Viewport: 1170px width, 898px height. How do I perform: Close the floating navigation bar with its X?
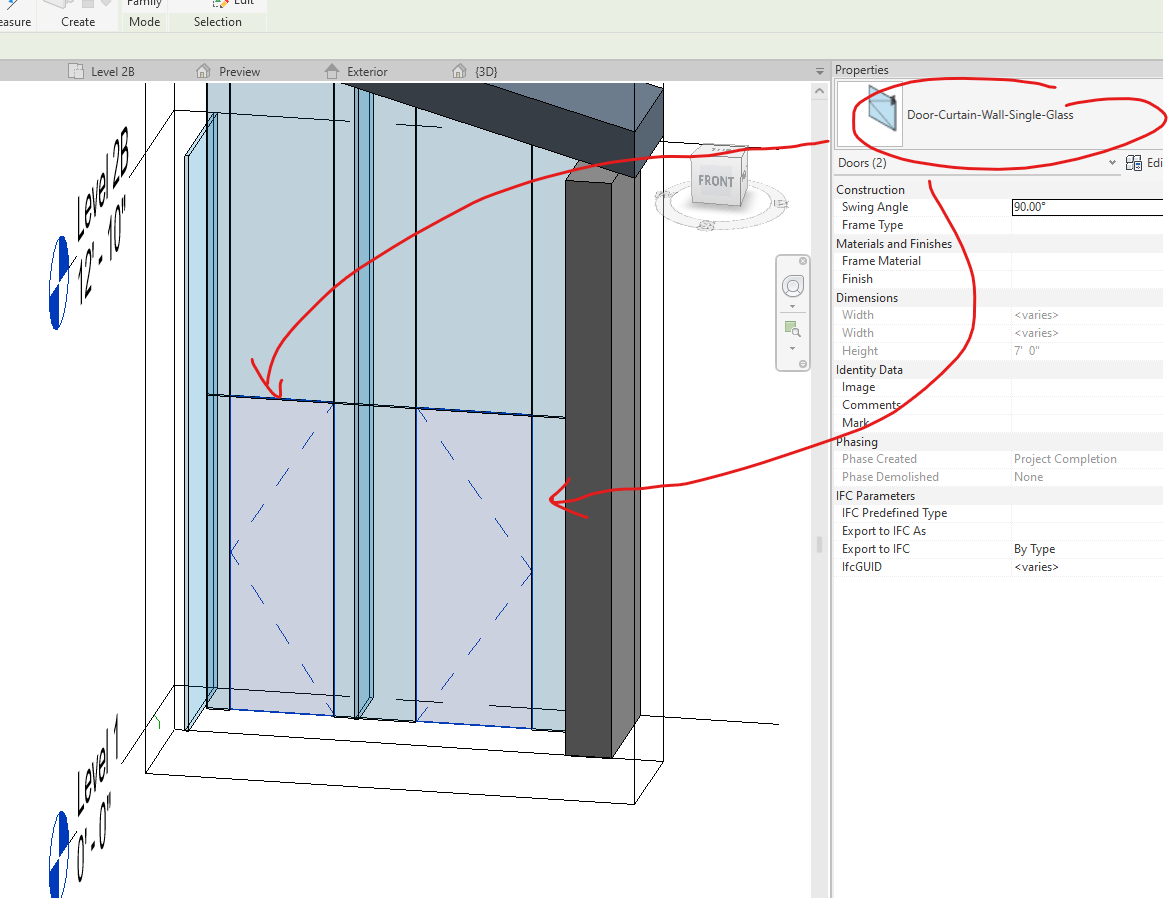click(x=803, y=260)
